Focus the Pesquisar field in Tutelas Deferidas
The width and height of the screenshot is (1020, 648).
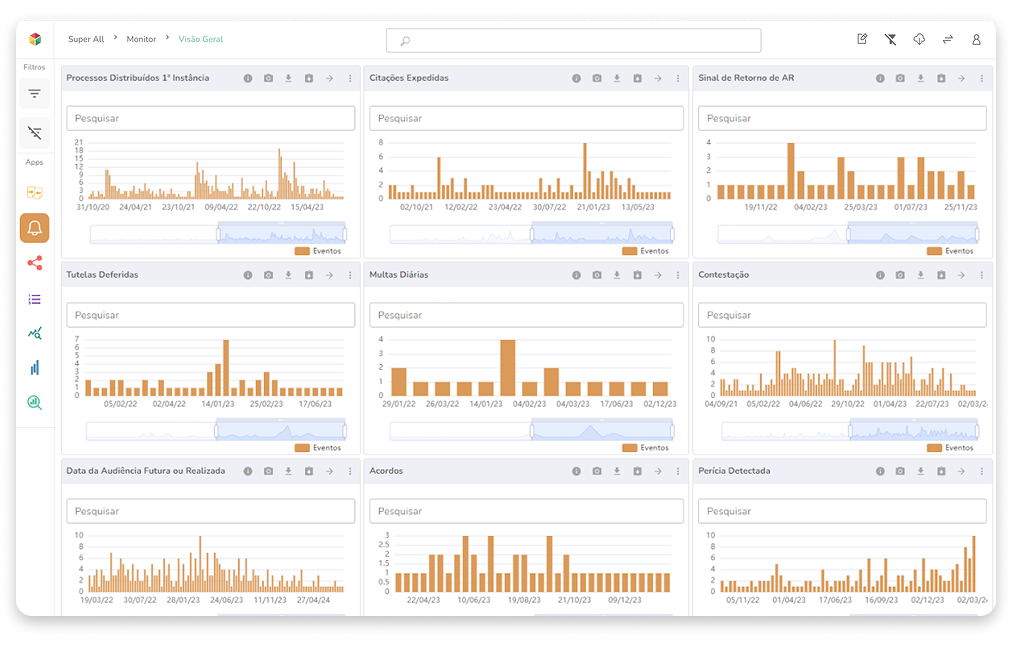pyautogui.click(x=211, y=315)
